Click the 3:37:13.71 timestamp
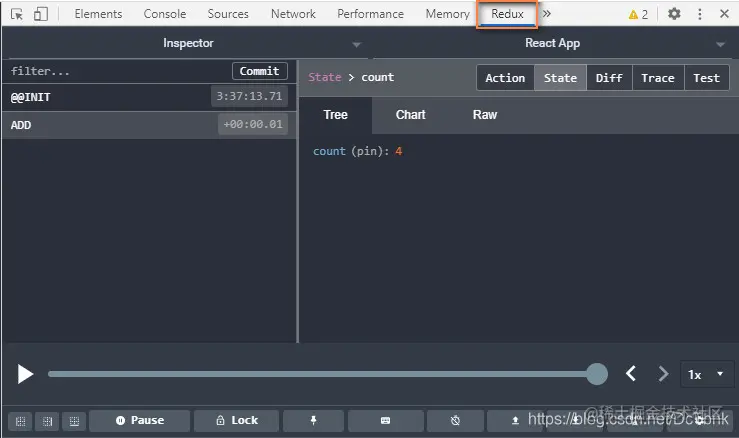Screen dimensions: 739x438 point(249,96)
